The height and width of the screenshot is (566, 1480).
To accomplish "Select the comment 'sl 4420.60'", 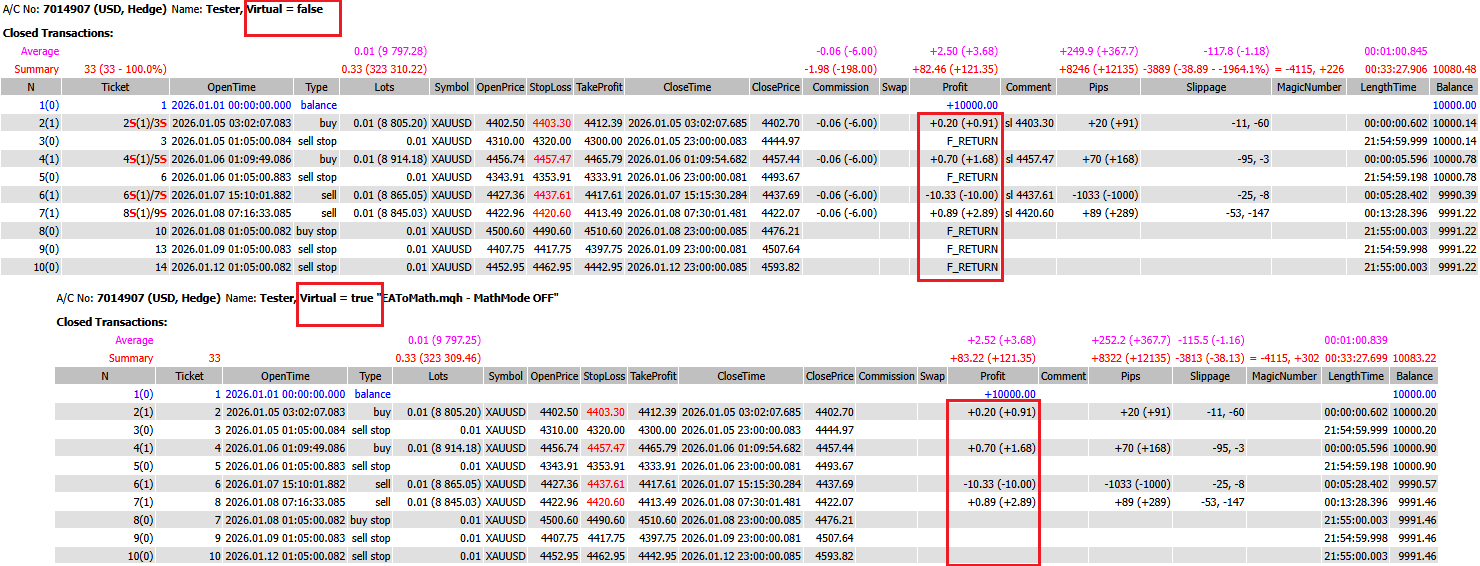I will (x=1030, y=213).
